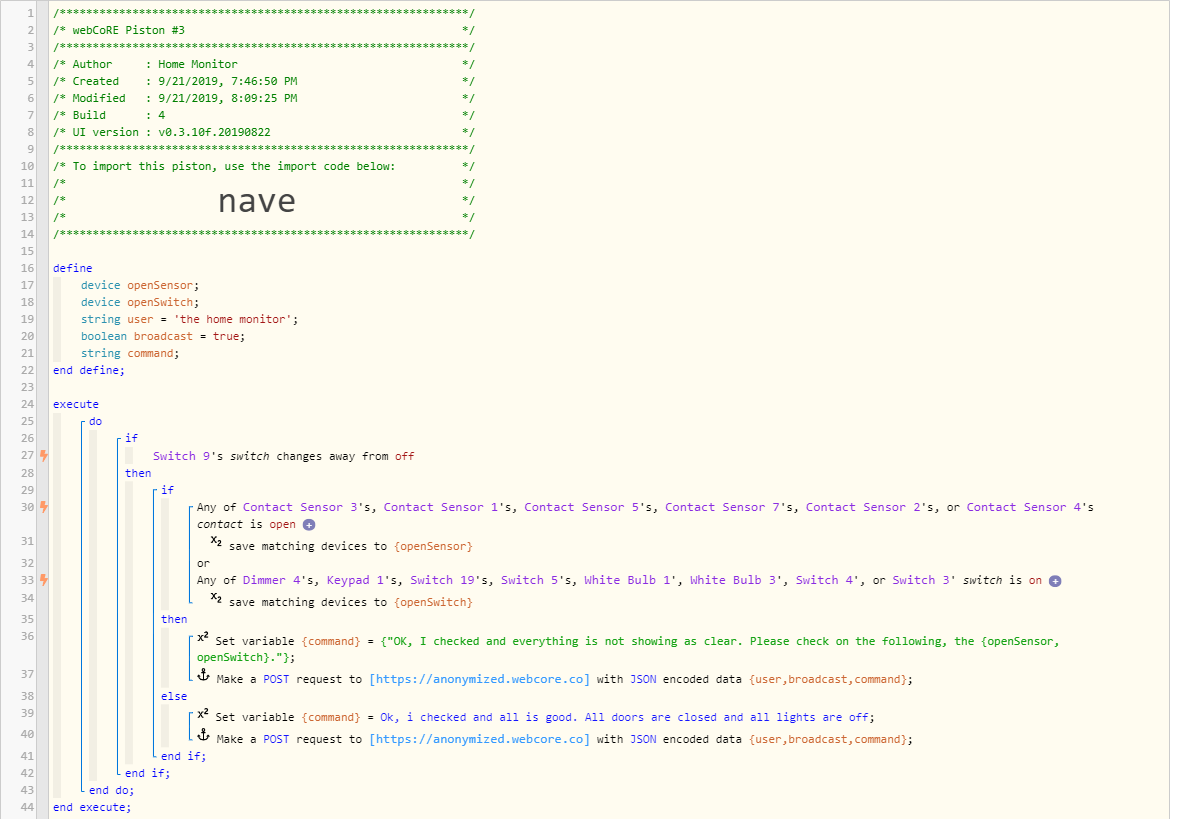Click 'end do;' on line 43

(x=111, y=790)
